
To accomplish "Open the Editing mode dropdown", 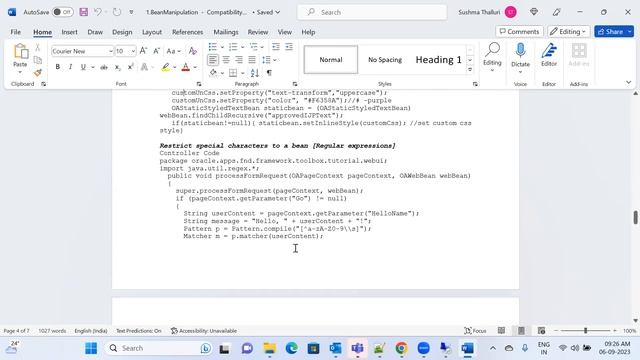I will click(x=569, y=31).
